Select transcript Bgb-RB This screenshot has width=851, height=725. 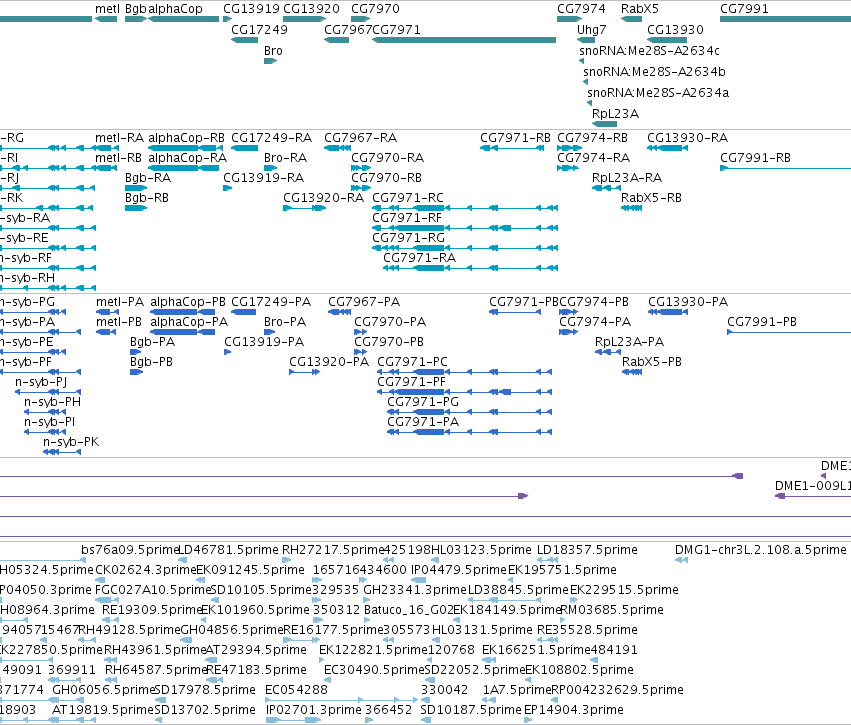click(x=136, y=208)
